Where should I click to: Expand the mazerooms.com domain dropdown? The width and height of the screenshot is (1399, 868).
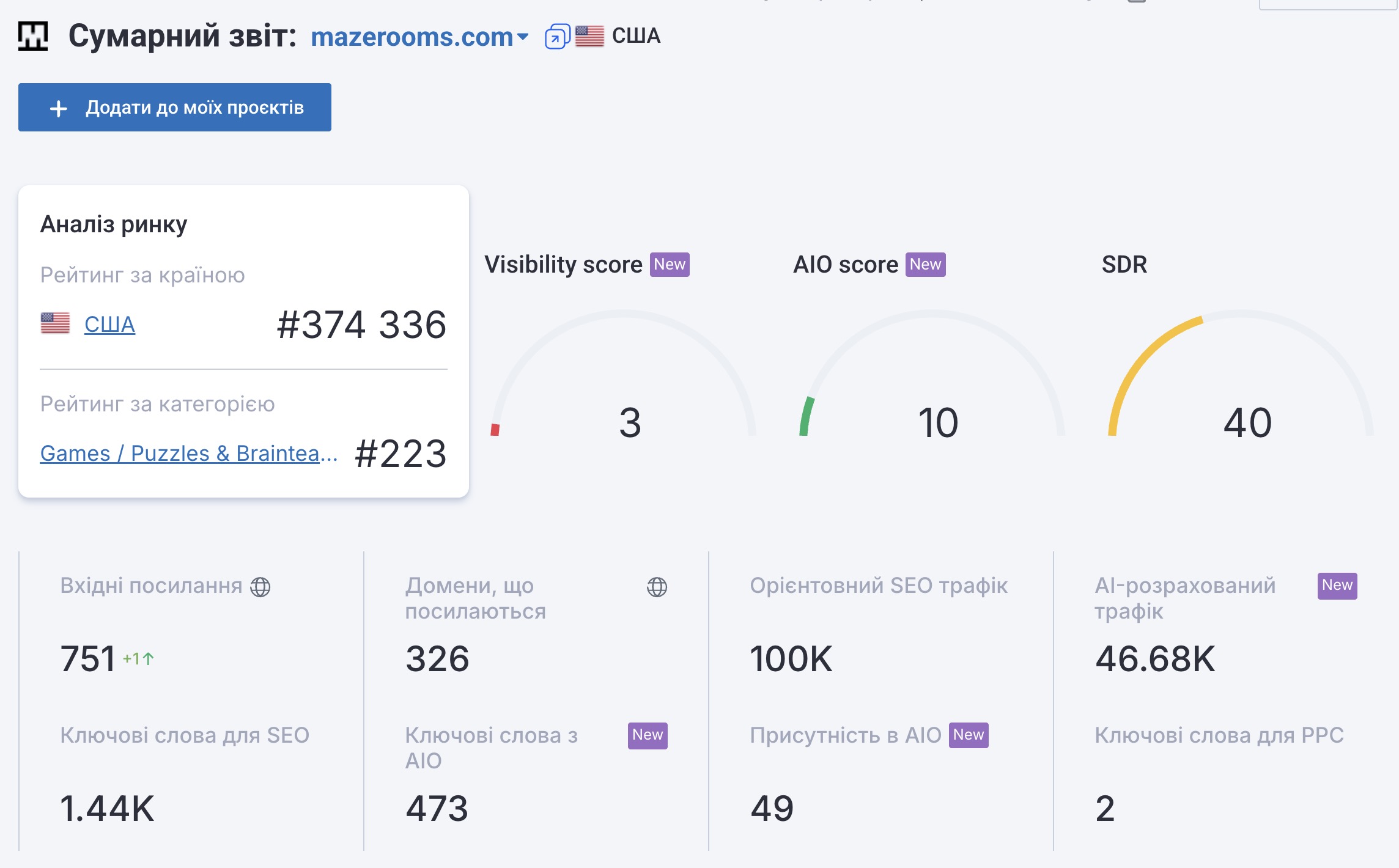click(x=523, y=37)
